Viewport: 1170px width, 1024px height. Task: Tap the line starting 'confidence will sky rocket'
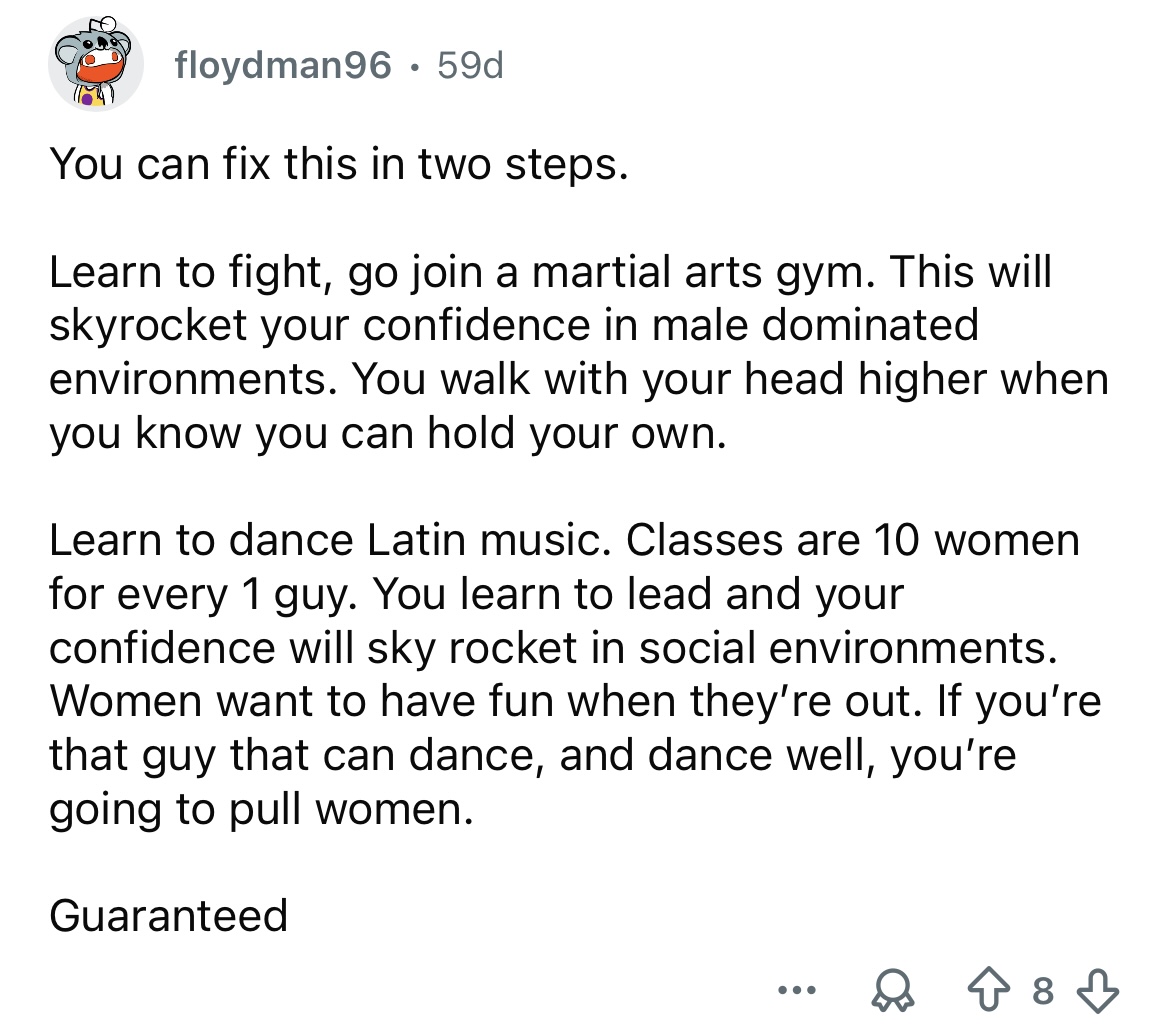[554, 647]
